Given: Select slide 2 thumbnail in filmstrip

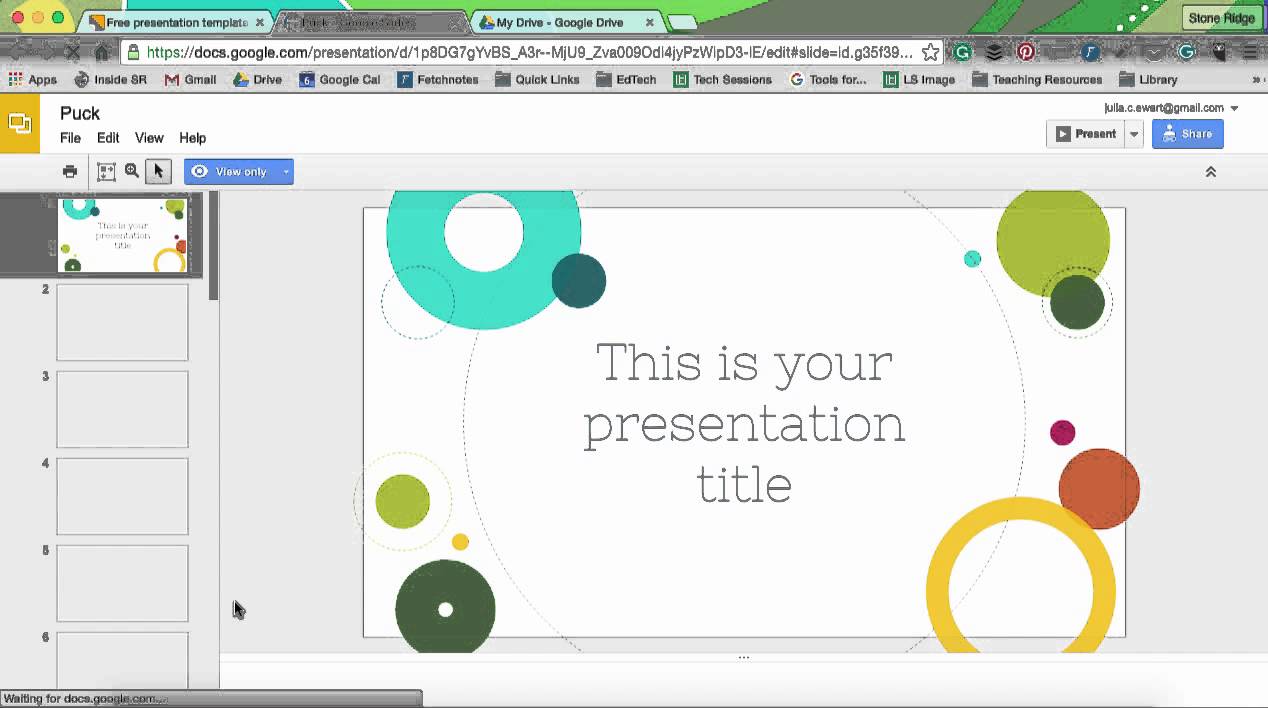Looking at the screenshot, I should [122, 322].
